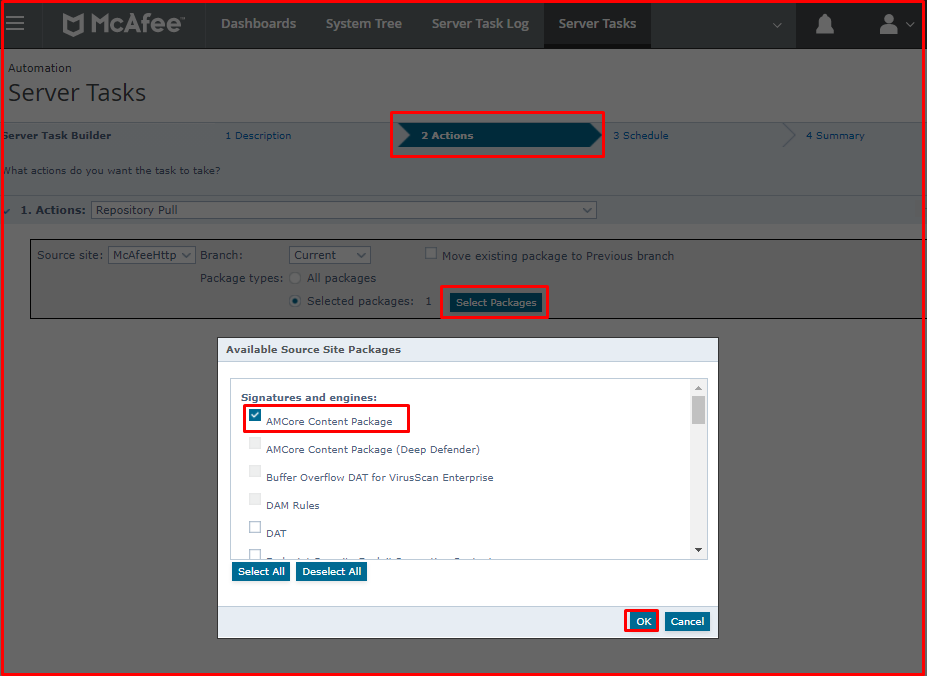The width and height of the screenshot is (927, 676).
Task: Cancel the Available Source Site Packages dialog
Action: (x=687, y=621)
